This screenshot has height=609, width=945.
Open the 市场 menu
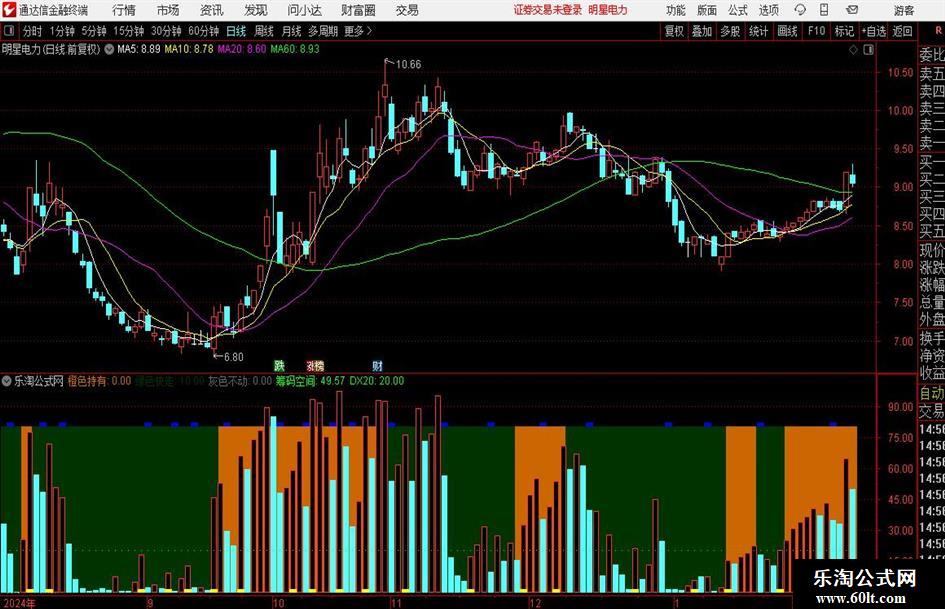pyautogui.click(x=168, y=10)
